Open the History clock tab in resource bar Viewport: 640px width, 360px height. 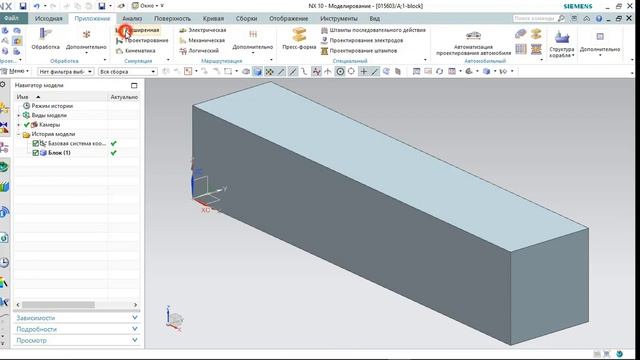(x=4, y=262)
